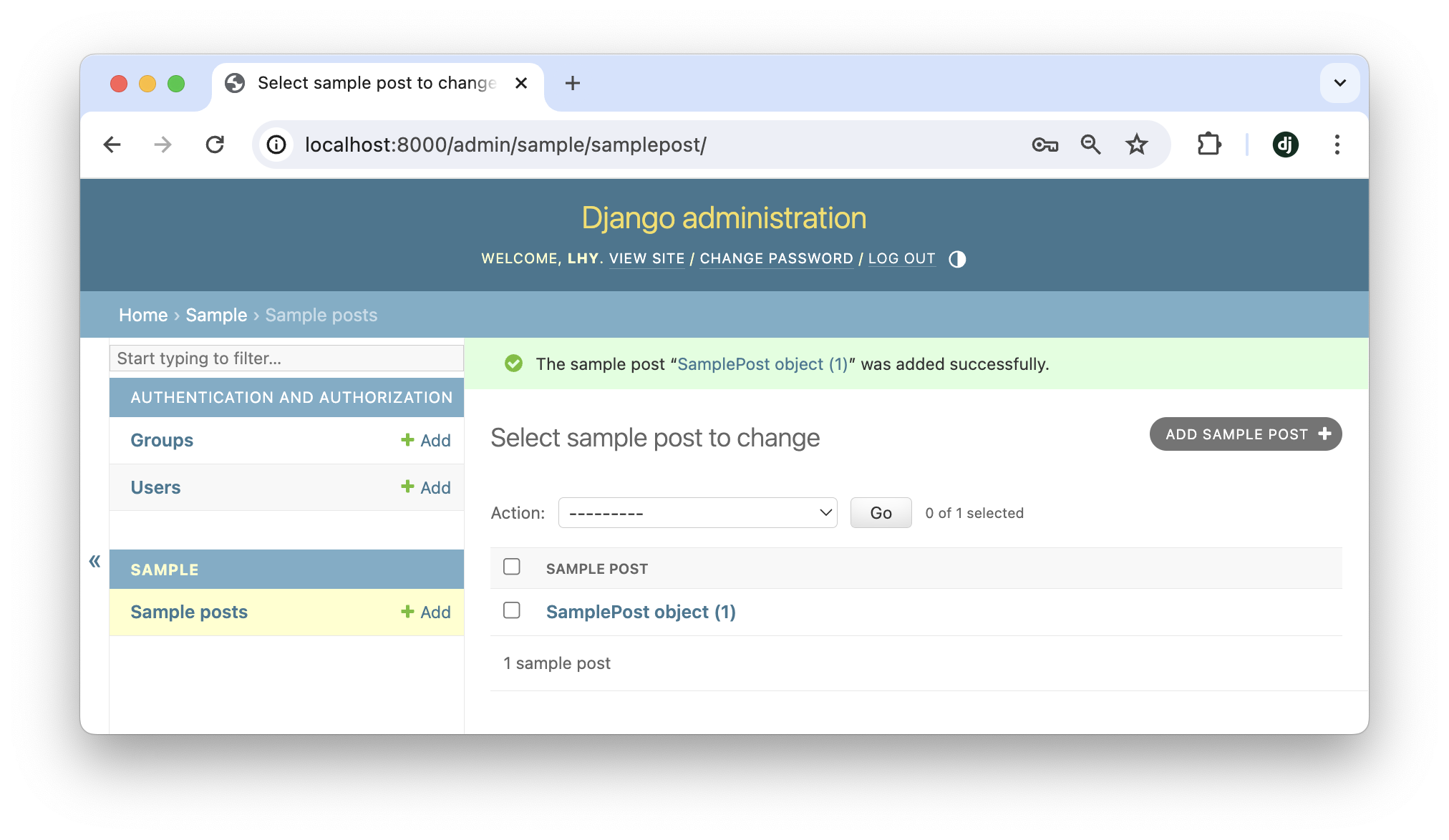The image size is (1449, 840).
Task: Toggle the Django admin light/dark theme
Action: (x=957, y=259)
